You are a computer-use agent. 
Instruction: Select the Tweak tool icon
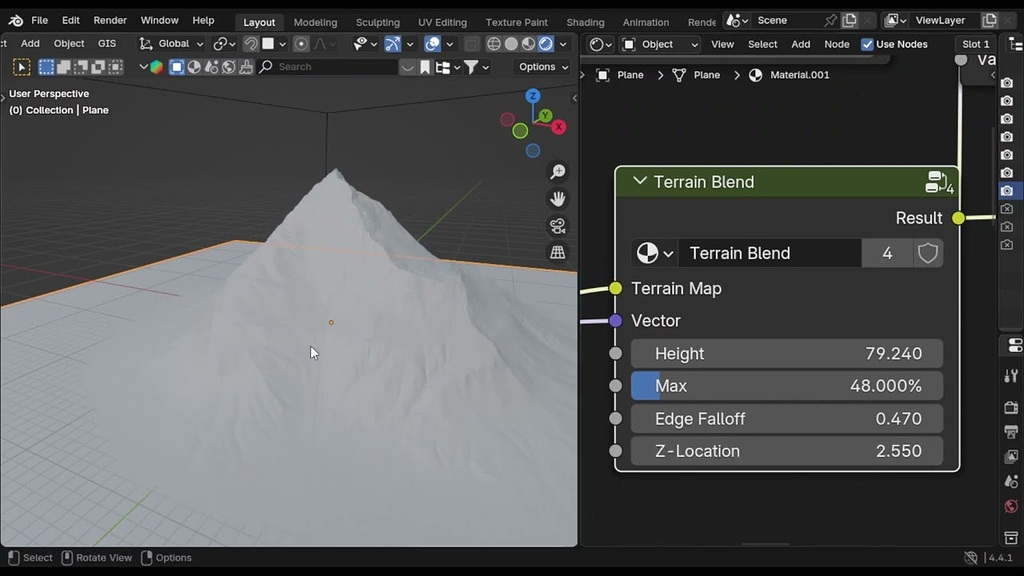(x=22, y=67)
